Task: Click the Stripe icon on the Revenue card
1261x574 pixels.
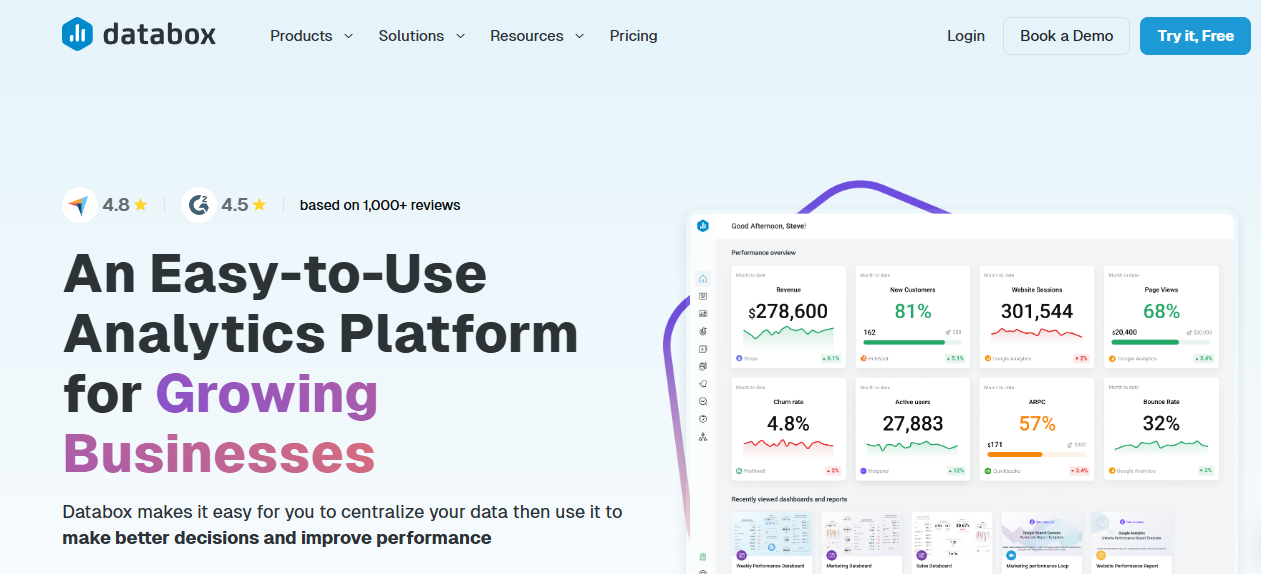Action: 739,358
